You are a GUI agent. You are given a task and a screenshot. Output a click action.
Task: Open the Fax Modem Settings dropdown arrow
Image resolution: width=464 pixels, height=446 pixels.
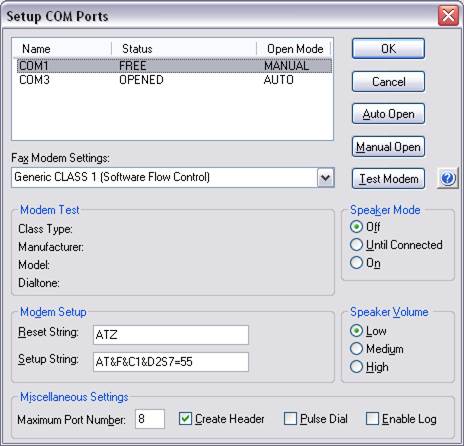[325, 178]
